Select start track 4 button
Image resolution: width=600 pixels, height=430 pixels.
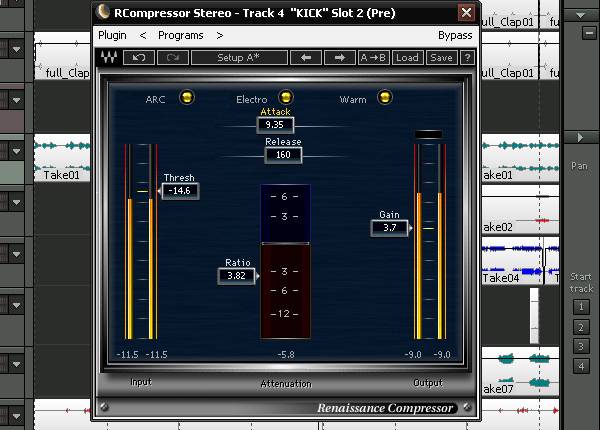(581, 366)
